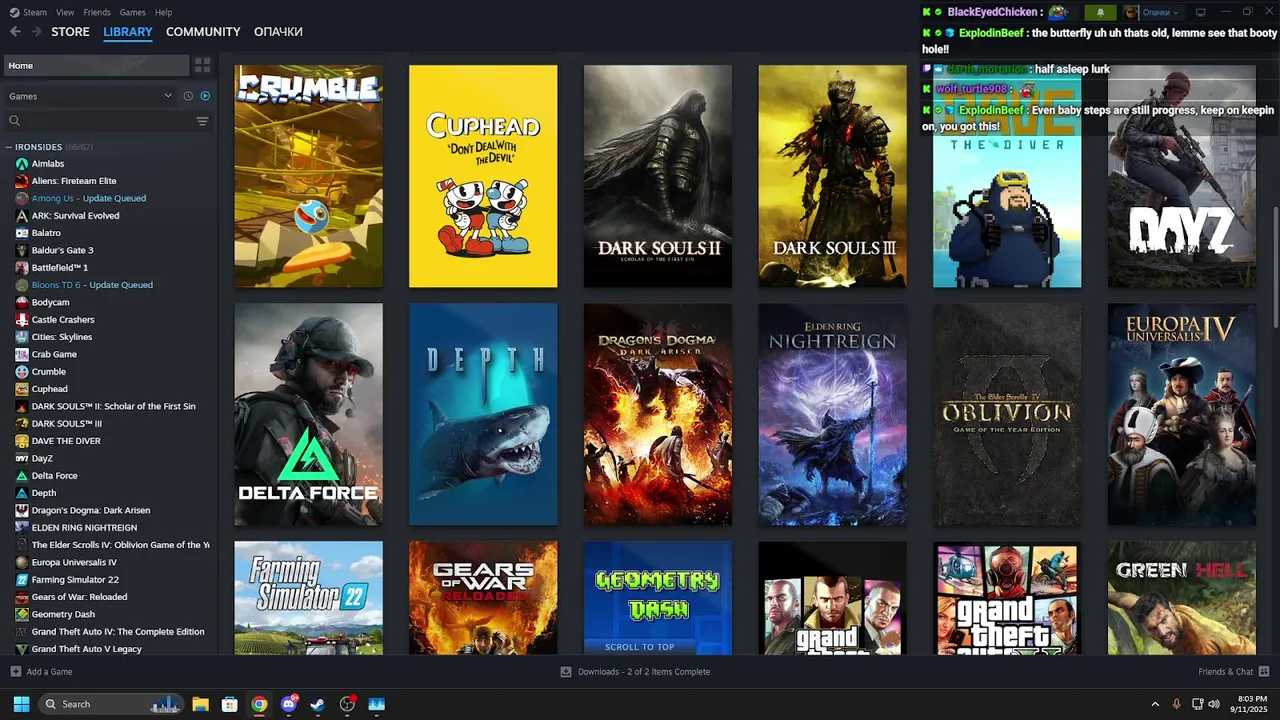Screen dimensions: 1280x720
Task: Switch to the COMMUNITY tab
Action: pyautogui.click(x=203, y=32)
